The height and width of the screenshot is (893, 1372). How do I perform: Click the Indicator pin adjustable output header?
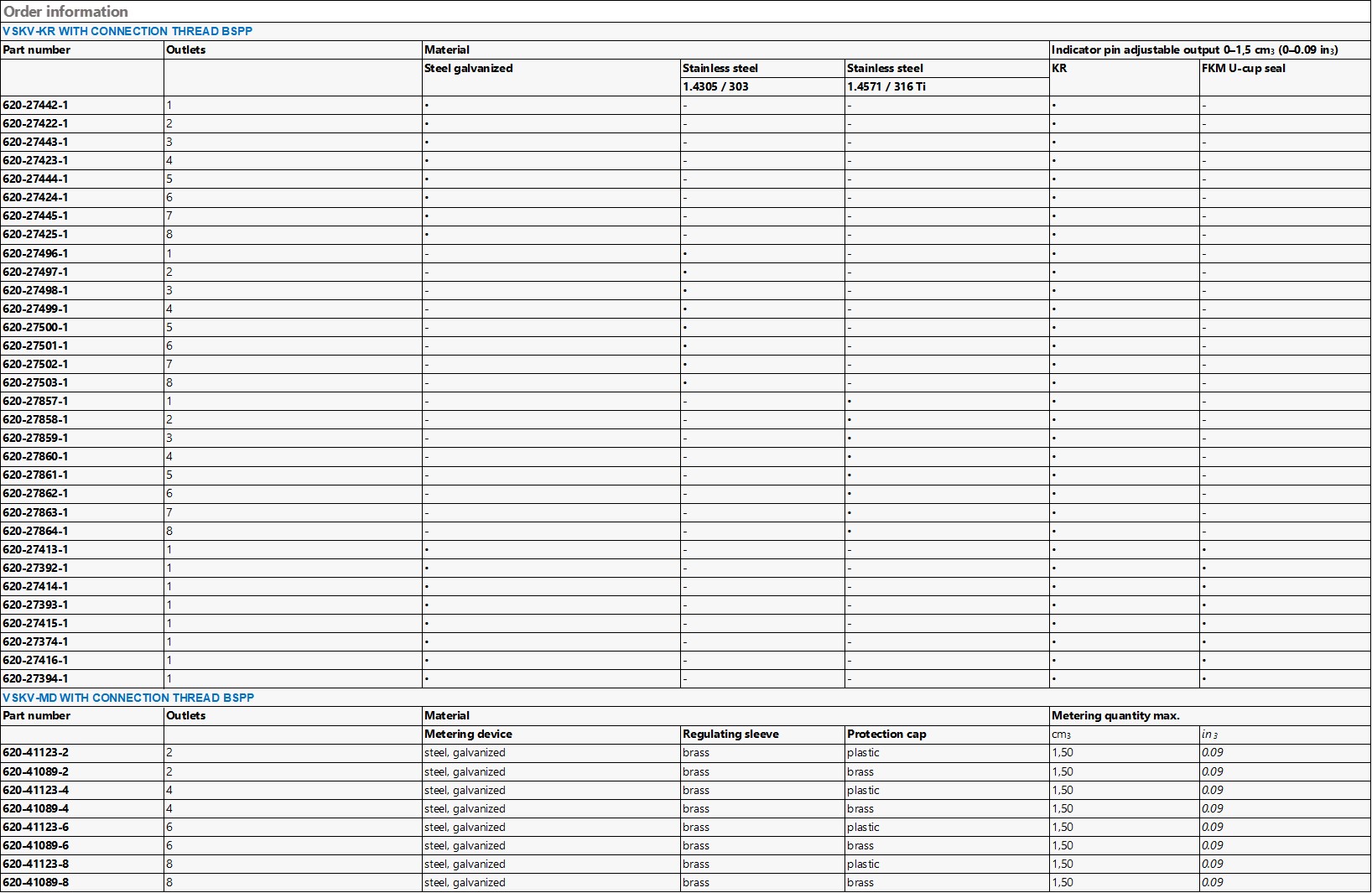1194,49
